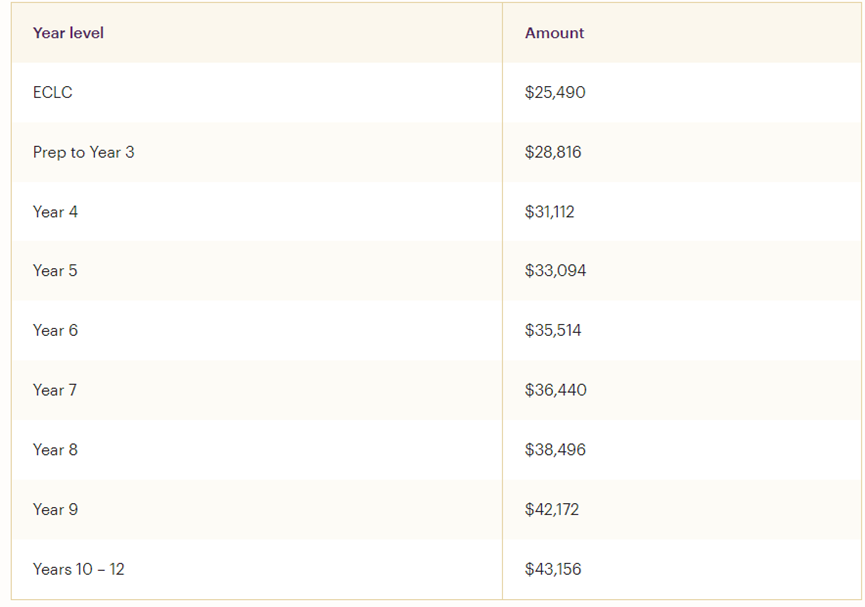Click the $42,172 amount
The width and height of the screenshot is (865, 607).
pyautogui.click(x=552, y=509)
